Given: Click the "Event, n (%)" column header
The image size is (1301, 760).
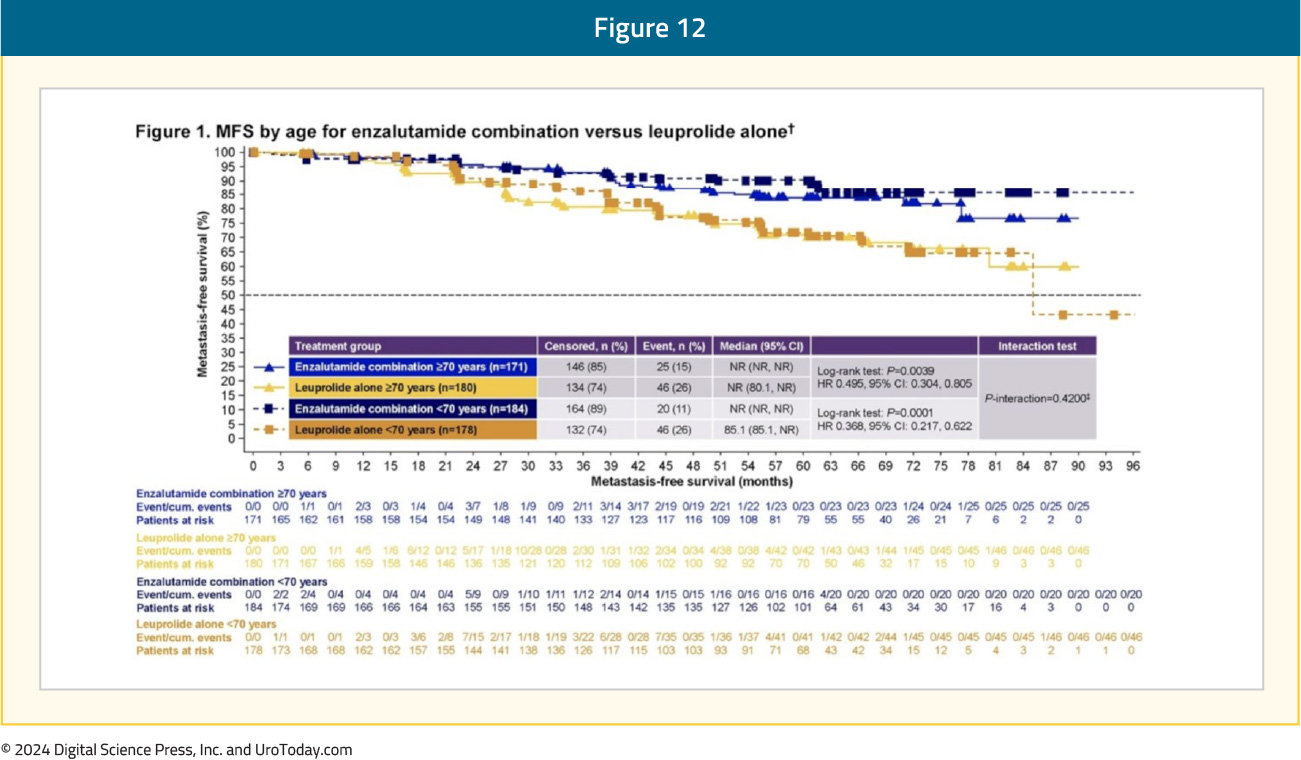Looking at the screenshot, I should pyautogui.click(x=672, y=346).
